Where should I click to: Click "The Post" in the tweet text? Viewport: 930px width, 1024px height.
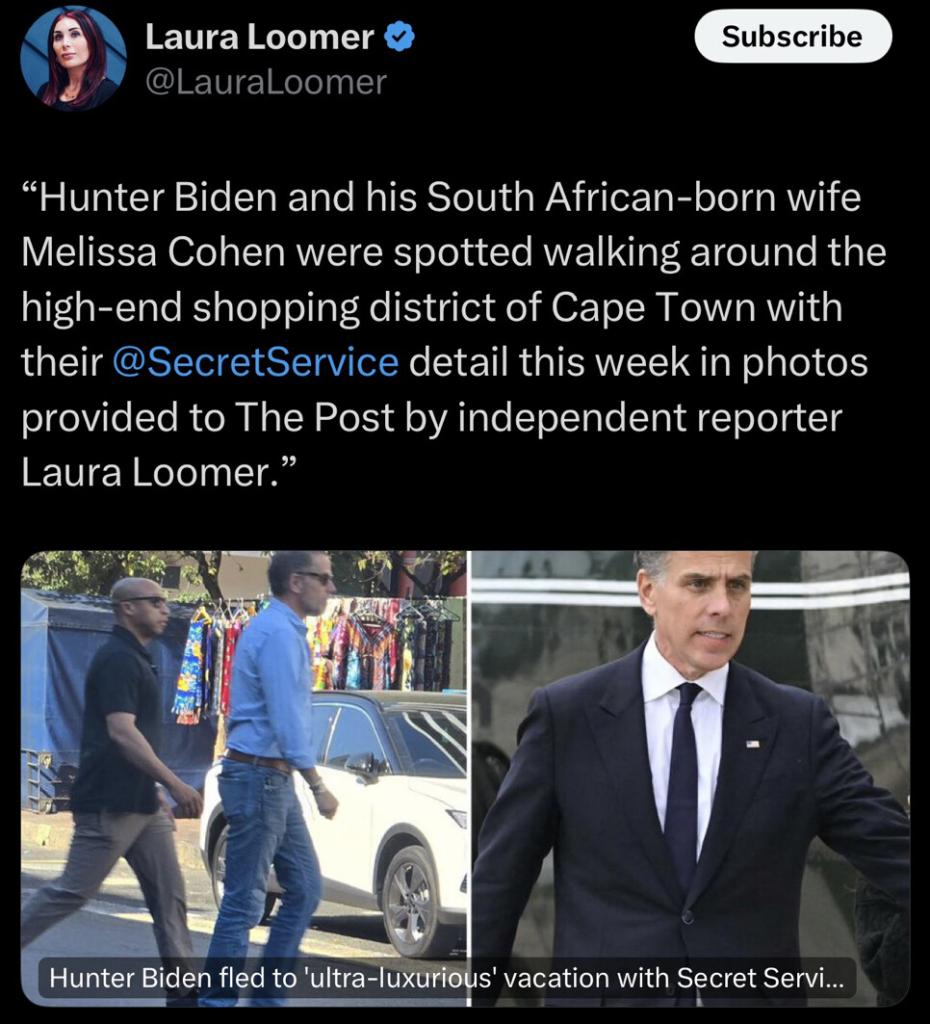pos(314,417)
